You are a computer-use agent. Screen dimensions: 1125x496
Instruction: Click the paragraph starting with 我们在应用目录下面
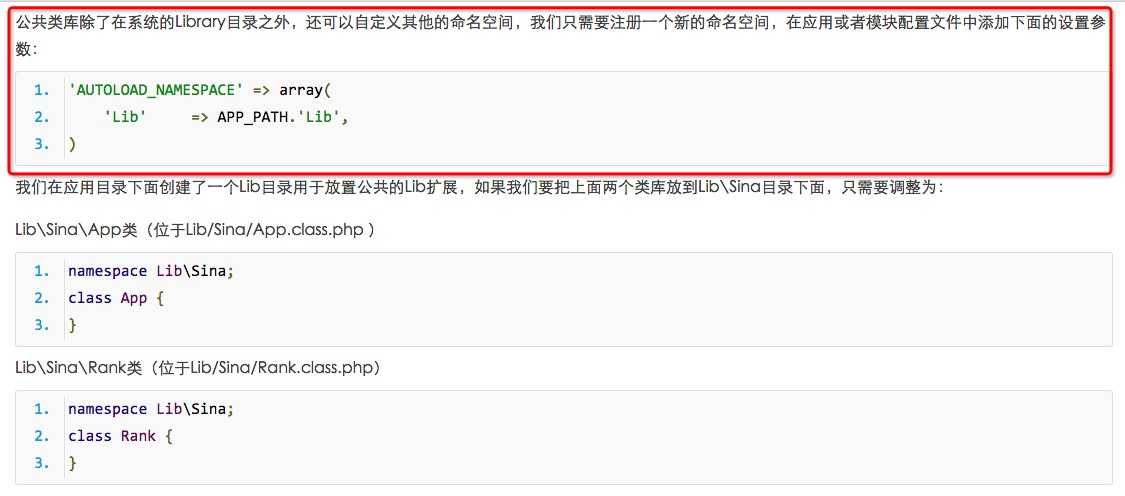[x=478, y=187]
